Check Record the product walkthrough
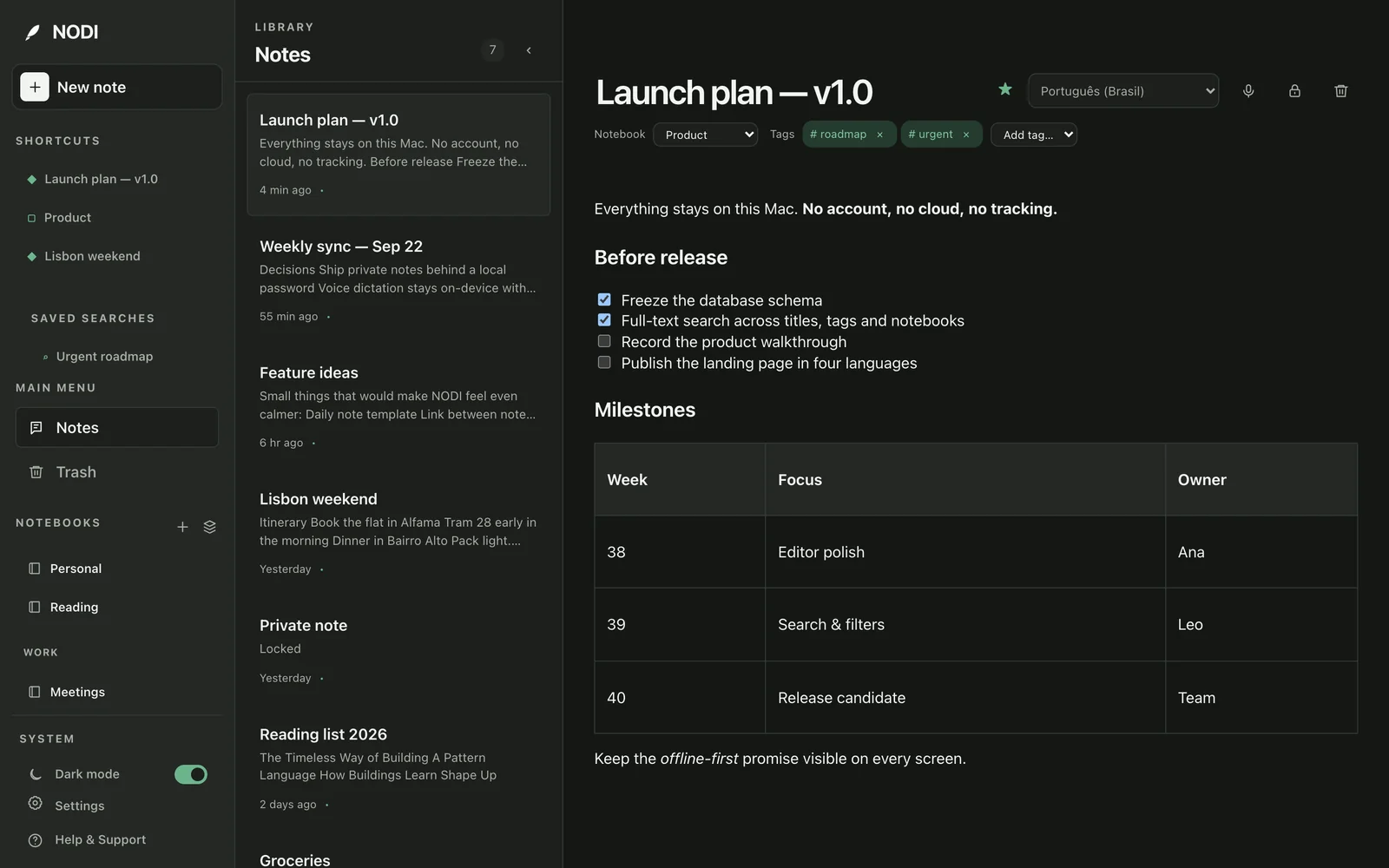The image size is (1389, 868). point(604,341)
